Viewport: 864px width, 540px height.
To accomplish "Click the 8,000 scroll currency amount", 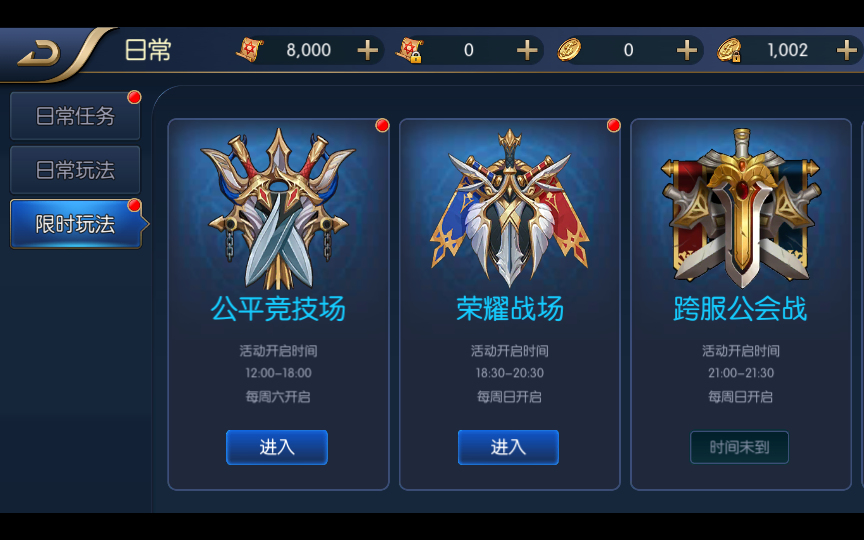I will 309,50.
